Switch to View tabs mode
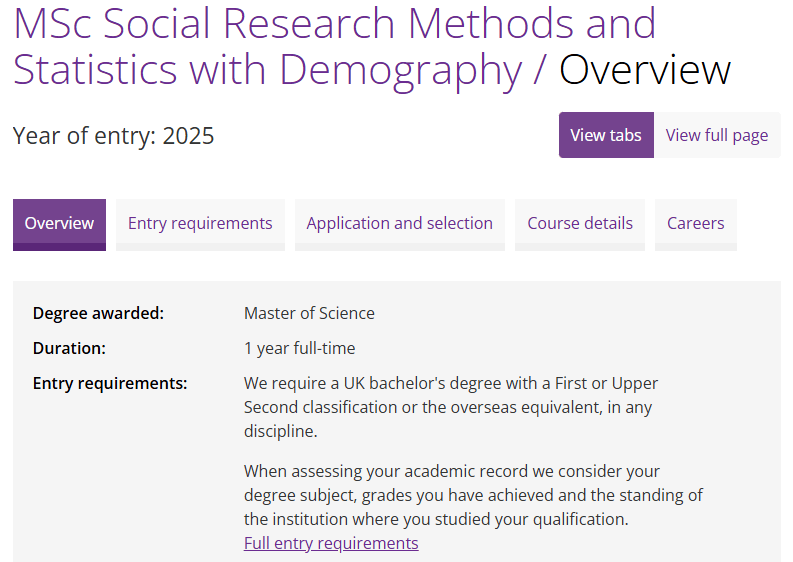 606,135
